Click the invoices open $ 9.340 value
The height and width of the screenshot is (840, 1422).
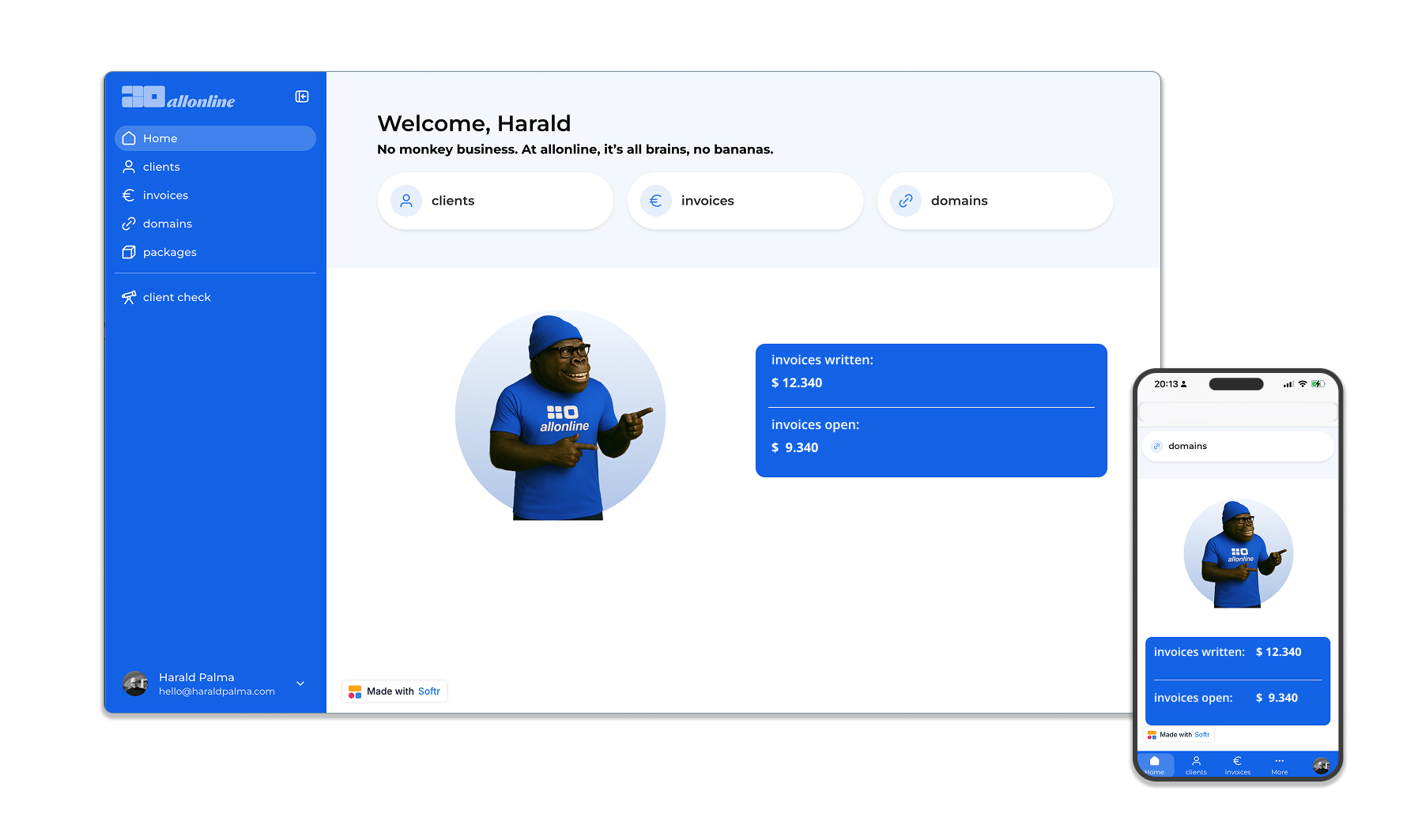tap(795, 448)
